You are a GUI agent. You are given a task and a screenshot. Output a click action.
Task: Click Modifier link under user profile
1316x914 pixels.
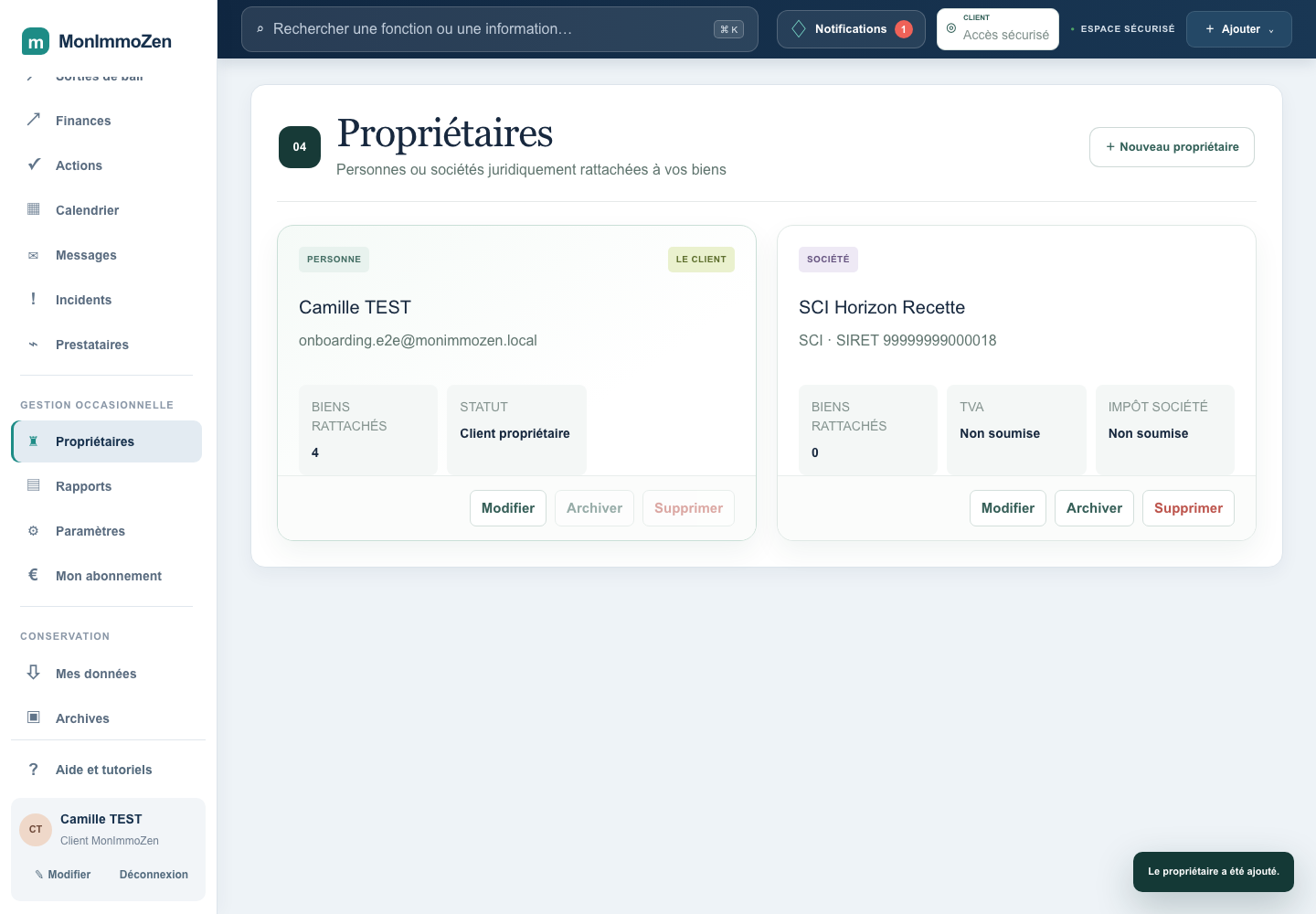(63, 875)
